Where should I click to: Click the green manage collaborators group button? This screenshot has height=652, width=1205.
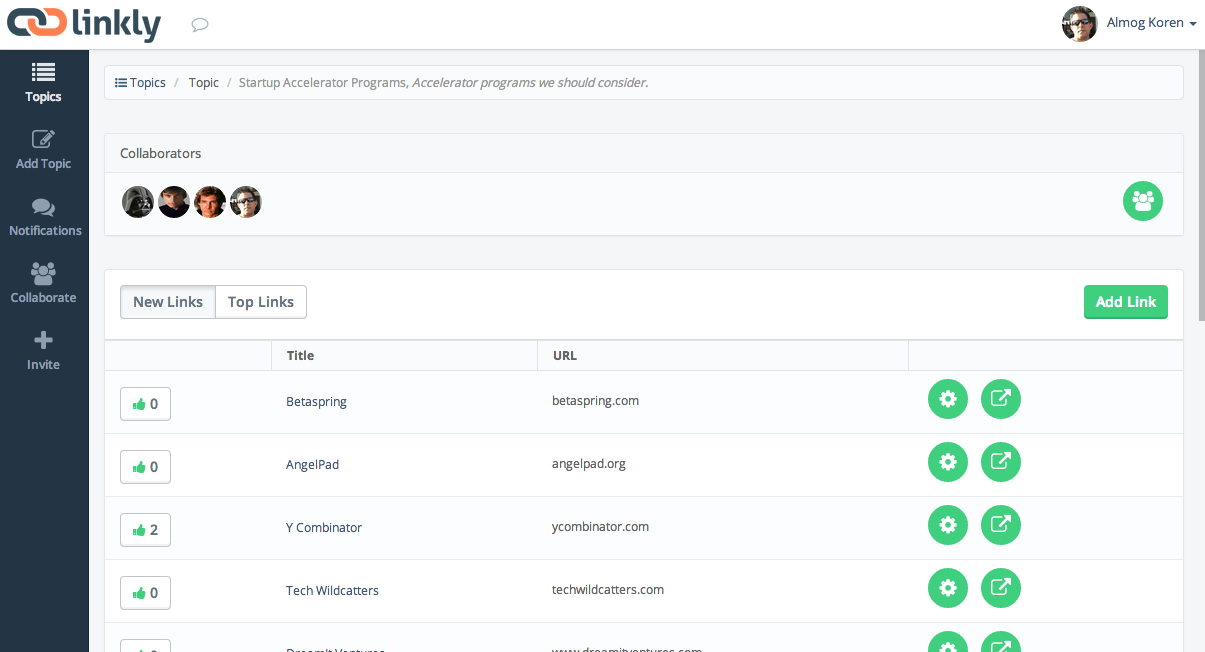[1143, 201]
